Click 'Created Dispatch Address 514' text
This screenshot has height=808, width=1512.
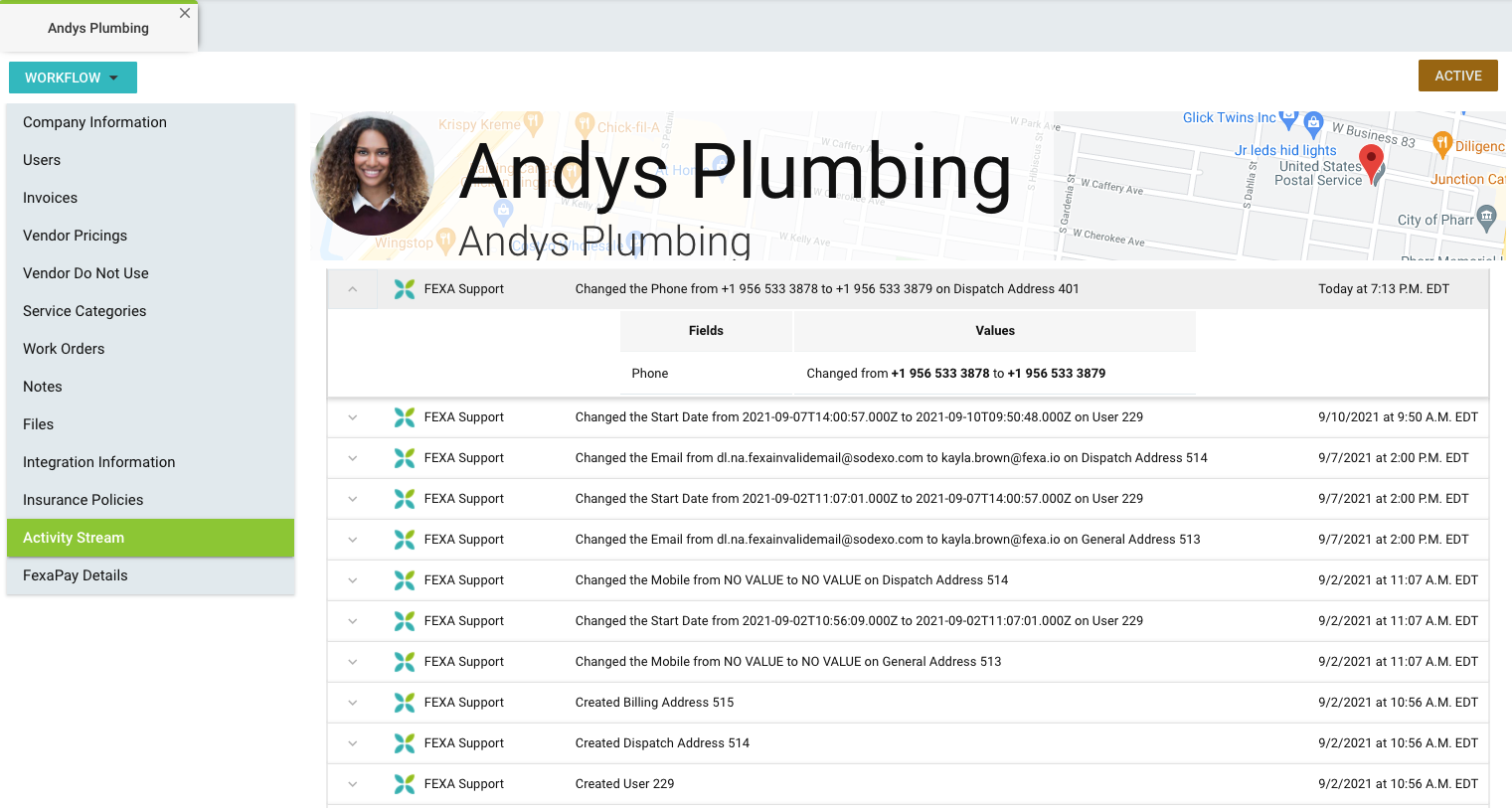(x=662, y=743)
